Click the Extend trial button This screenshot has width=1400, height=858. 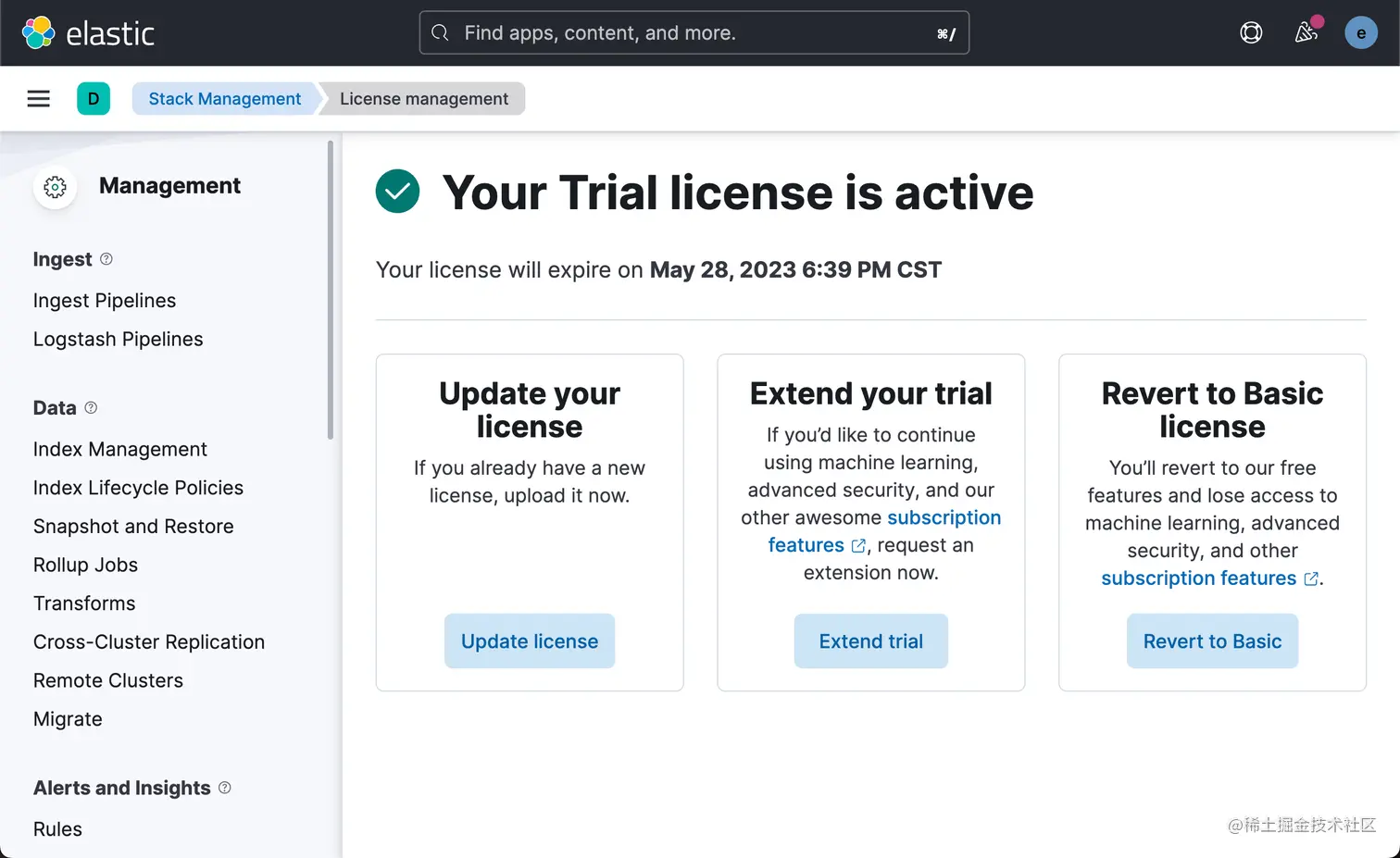[871, 641]
